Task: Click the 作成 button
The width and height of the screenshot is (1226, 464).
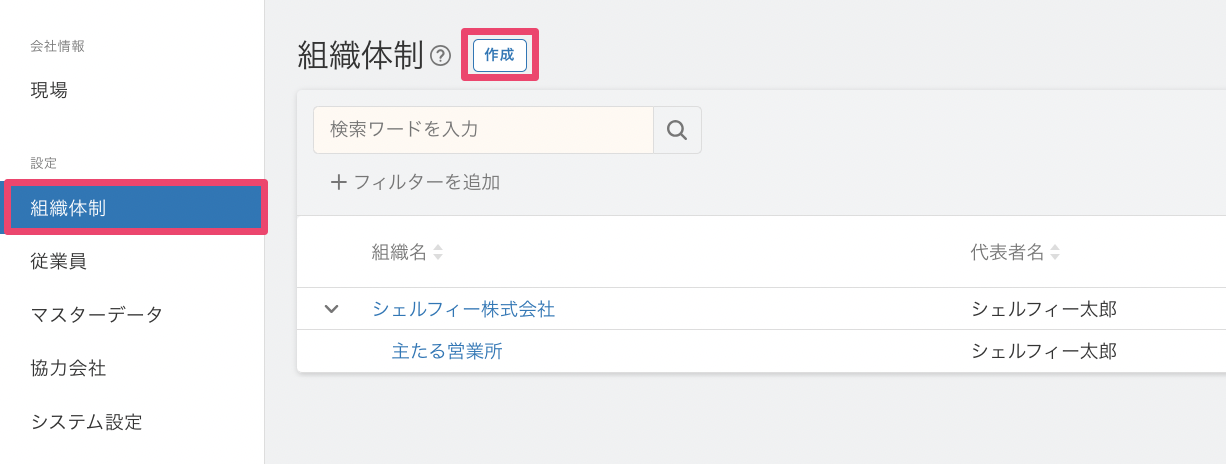Action: pos(499,55)
